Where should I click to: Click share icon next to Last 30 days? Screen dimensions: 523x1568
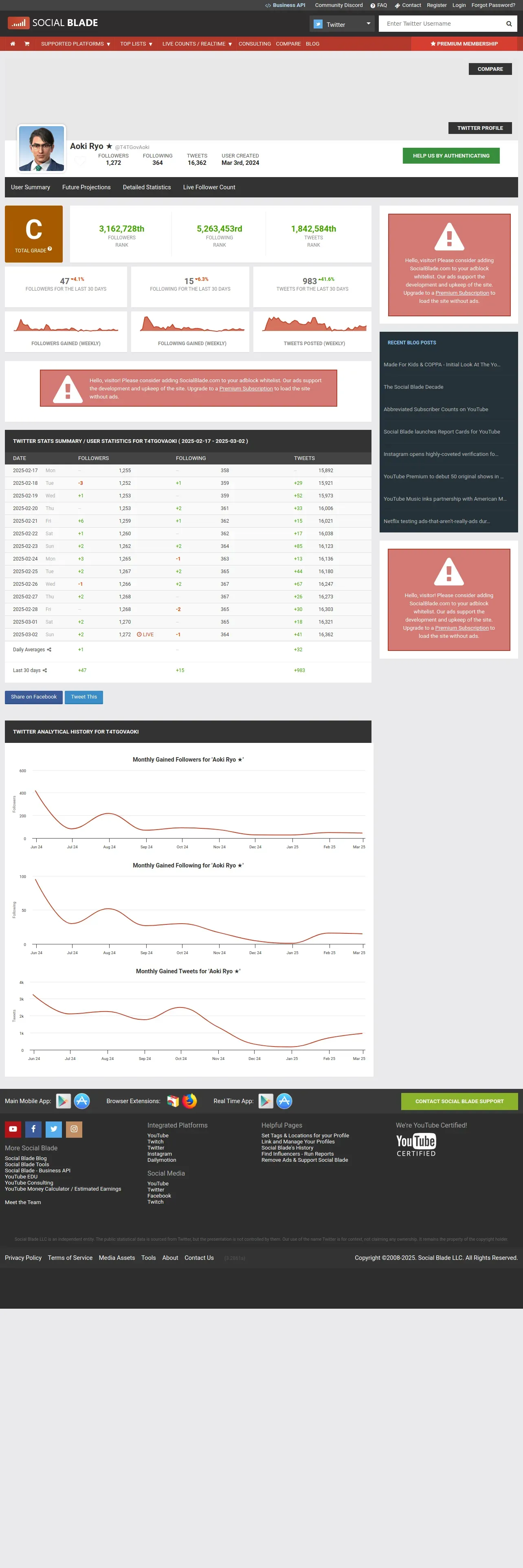tap(44, 670)
